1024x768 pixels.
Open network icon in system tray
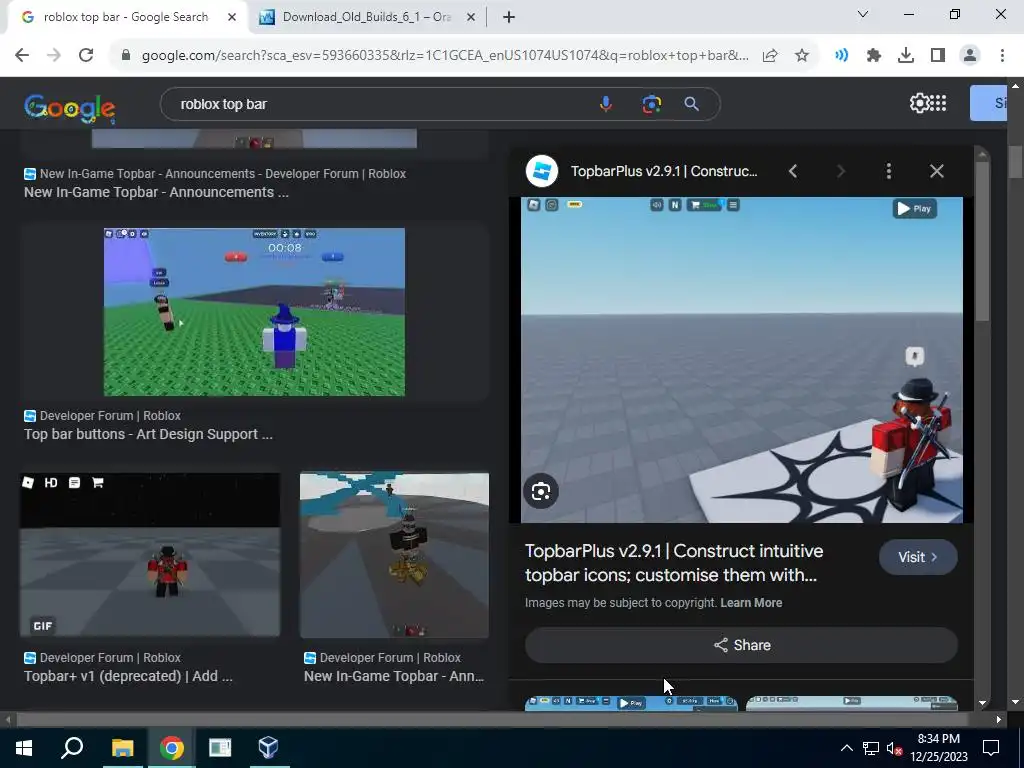pos(871,748)
